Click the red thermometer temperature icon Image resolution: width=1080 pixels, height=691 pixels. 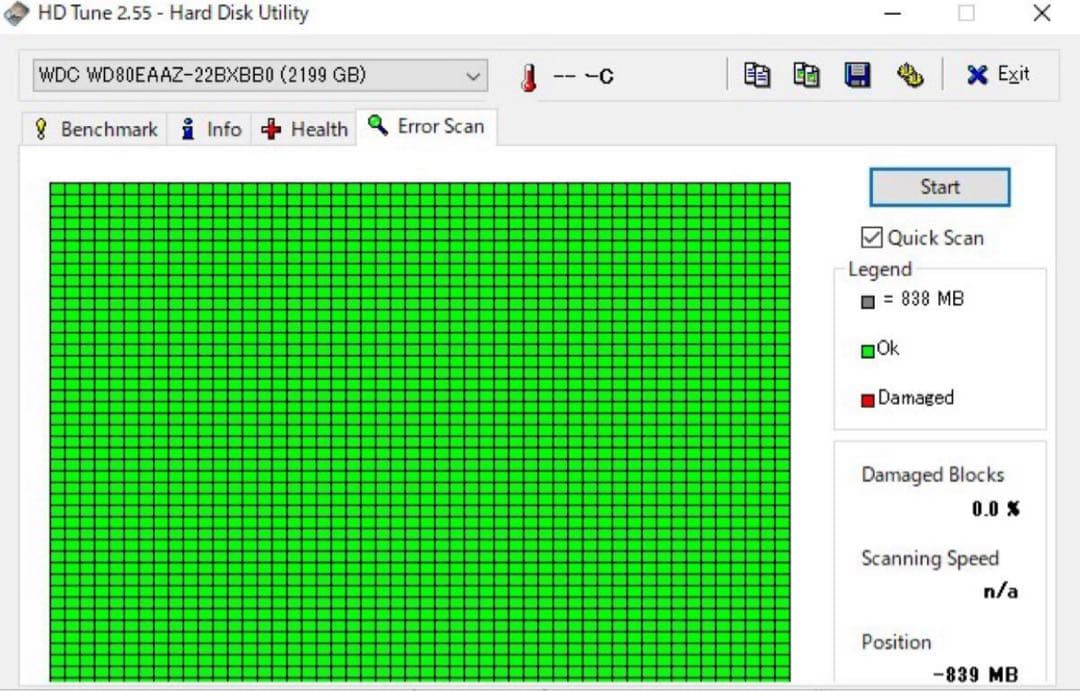(529, 77)
